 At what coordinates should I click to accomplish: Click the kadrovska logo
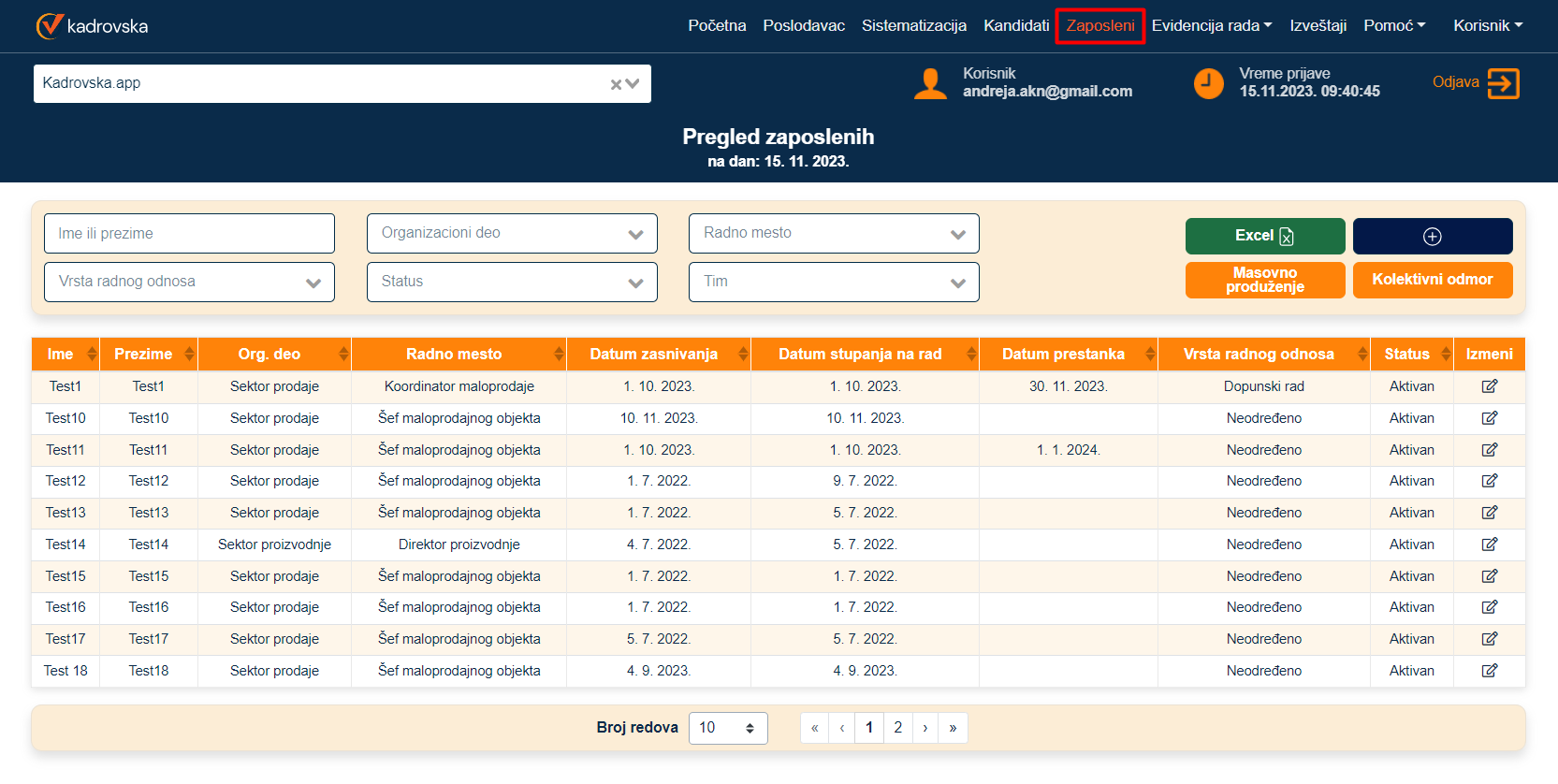92,26
